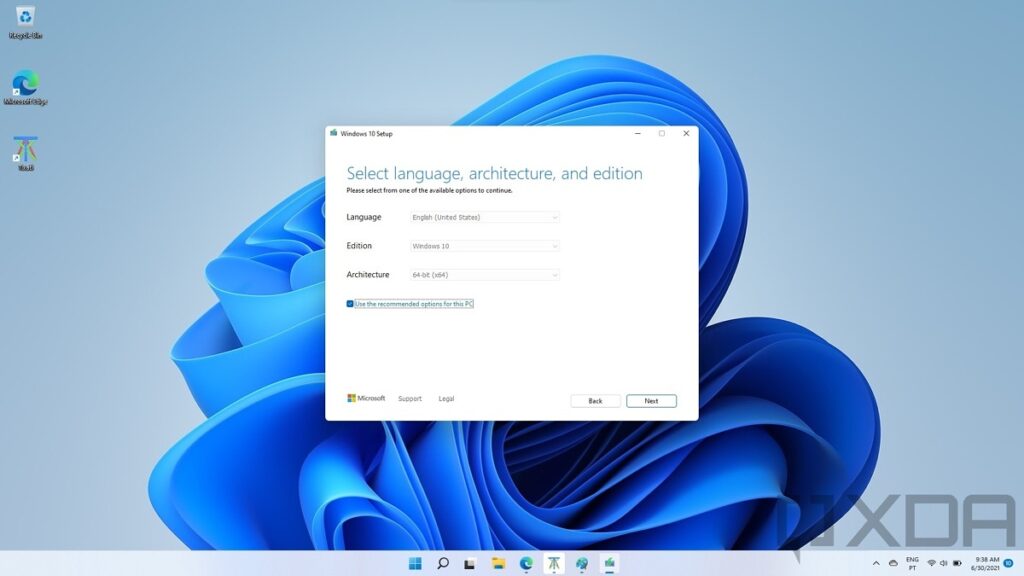
Task: Open the Support link
Action: point(410,399)
